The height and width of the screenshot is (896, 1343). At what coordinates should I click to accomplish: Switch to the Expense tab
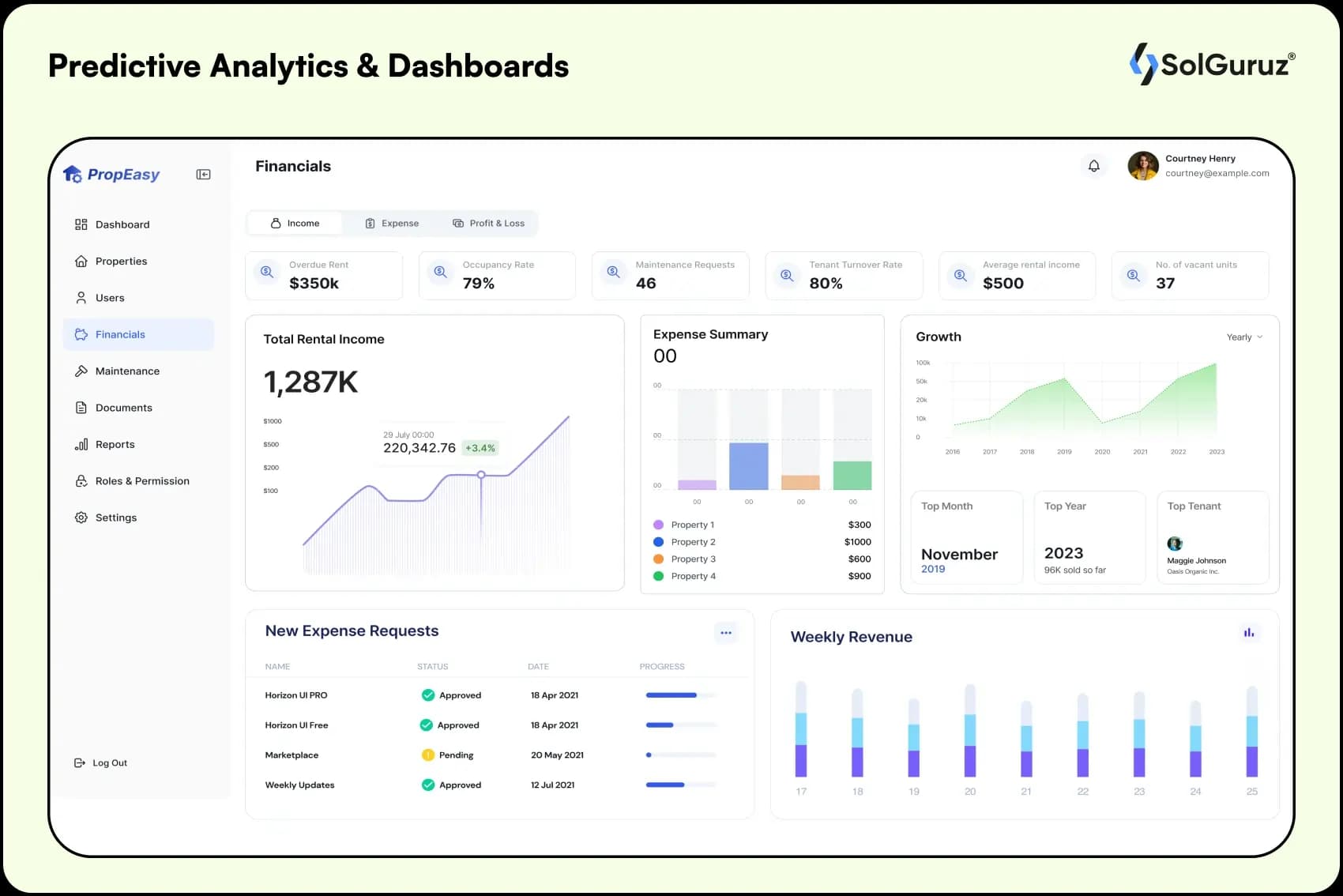(392, 224)
